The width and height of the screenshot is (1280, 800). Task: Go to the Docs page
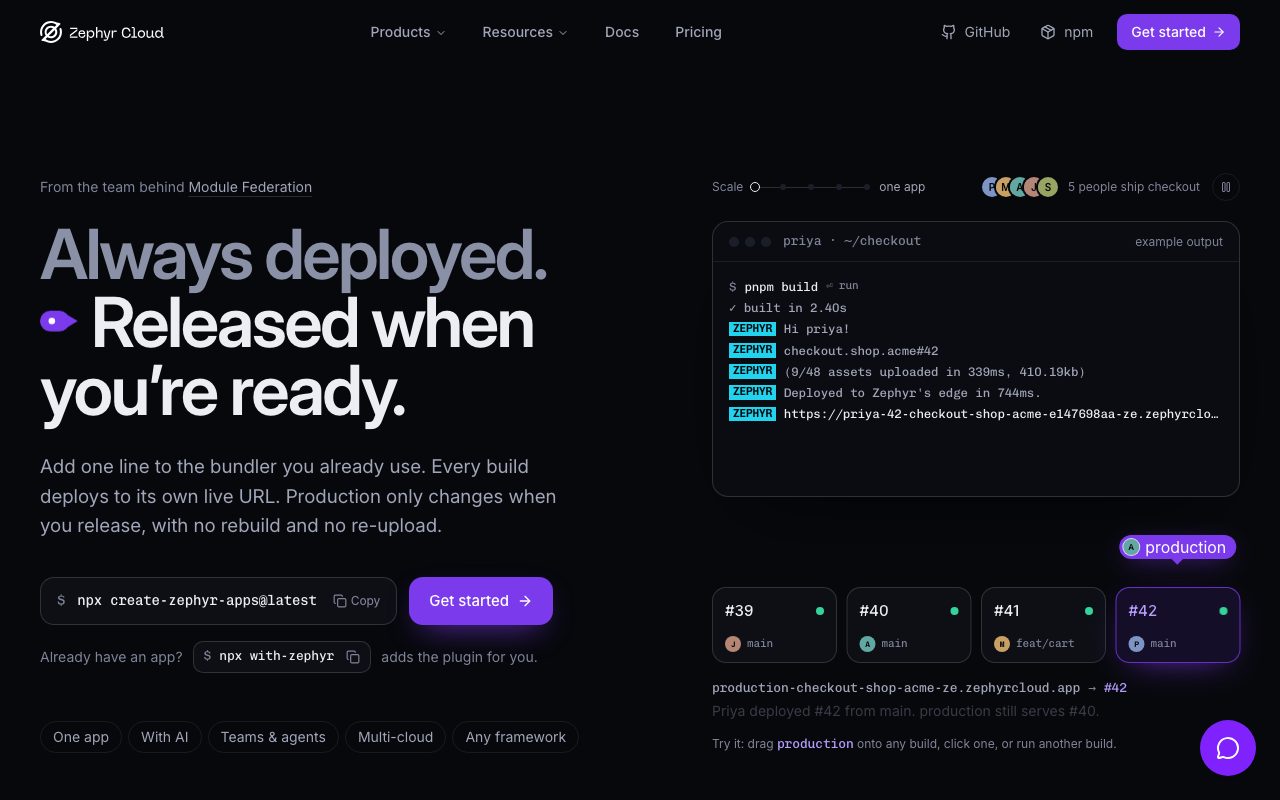pos(622,32)
